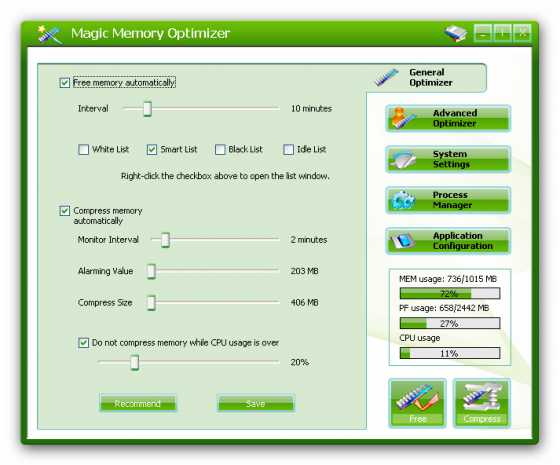
Task: Open the Advanced Optimizer section
Action: [448, 118]
